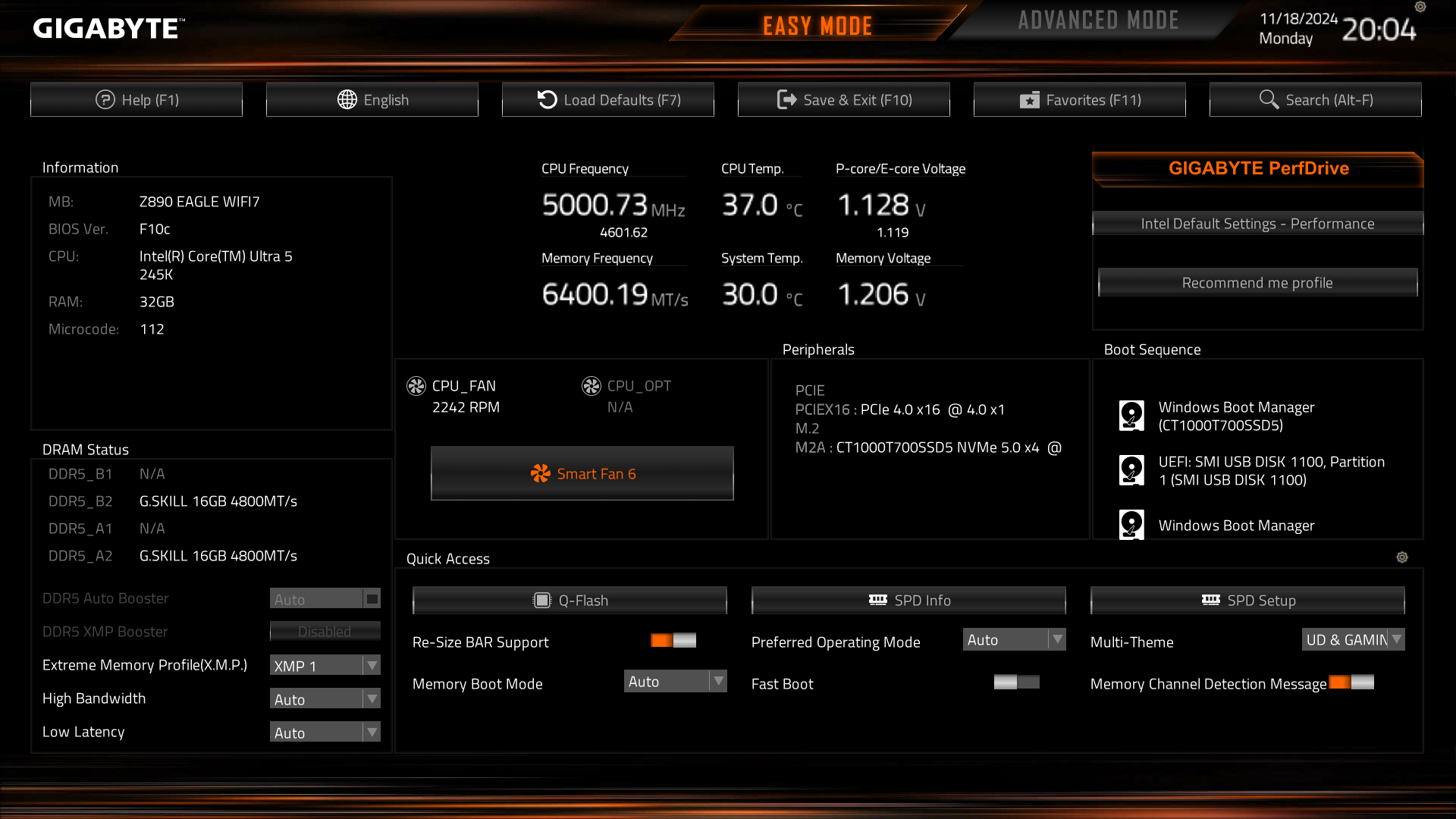Click the DDR5 XMP Booster Disabled field
The image size is (1456, 819).
(325, 632)
